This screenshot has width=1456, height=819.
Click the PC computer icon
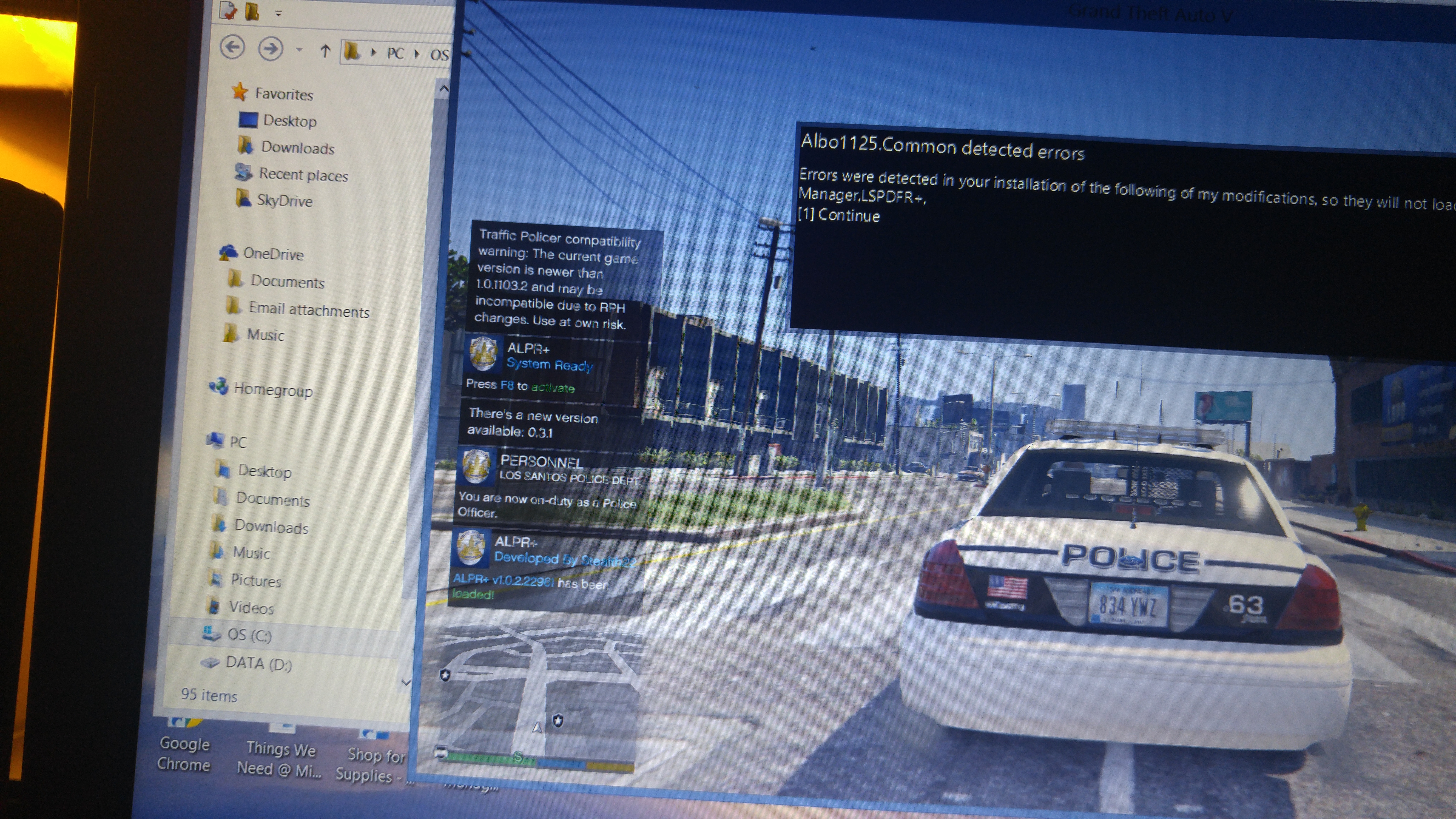click(x=215, y=440)
